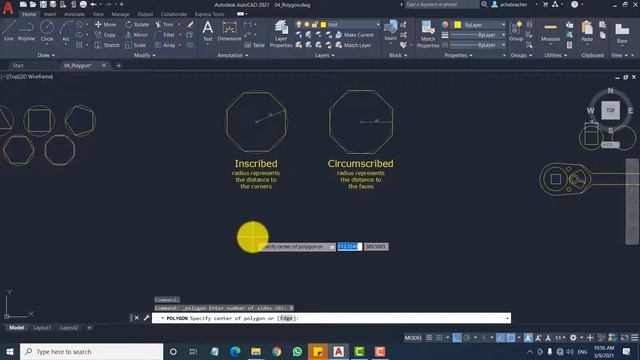Click the Undo arrow in quick access toolbar
Image resolution: width=640 pixels, height=360 pixels.
tap(93, 4)
